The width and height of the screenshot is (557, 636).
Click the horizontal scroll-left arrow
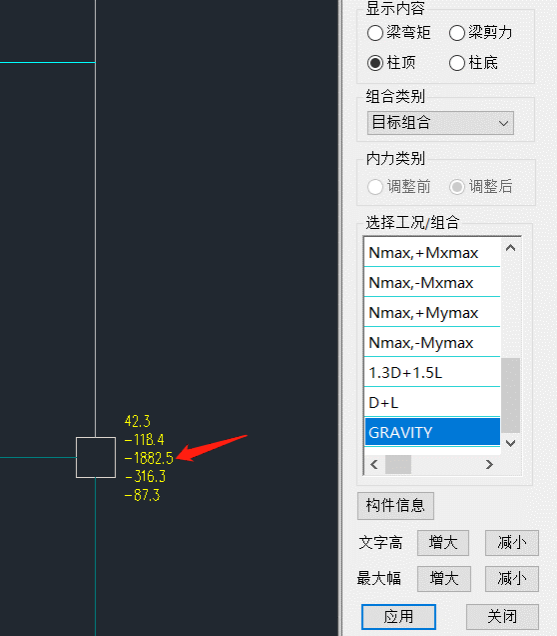374,464
